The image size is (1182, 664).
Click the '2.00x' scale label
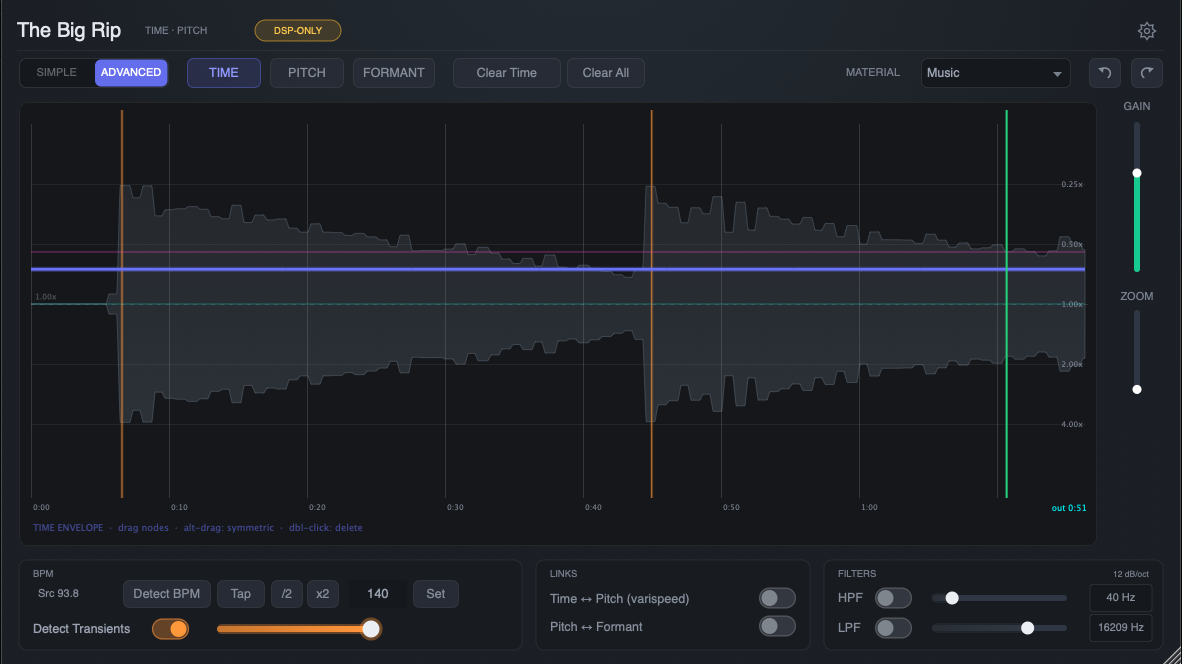[1072, 365]
